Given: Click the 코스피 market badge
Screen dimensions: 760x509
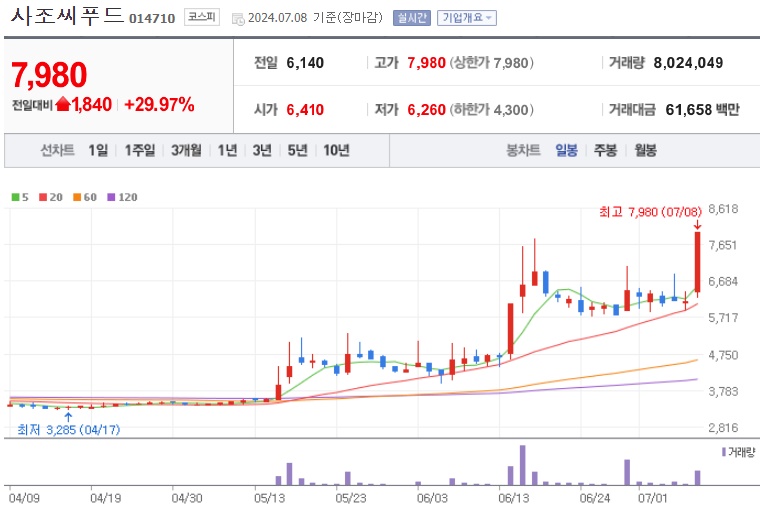Looking at the screenshot, I should [x=202, y=17].
